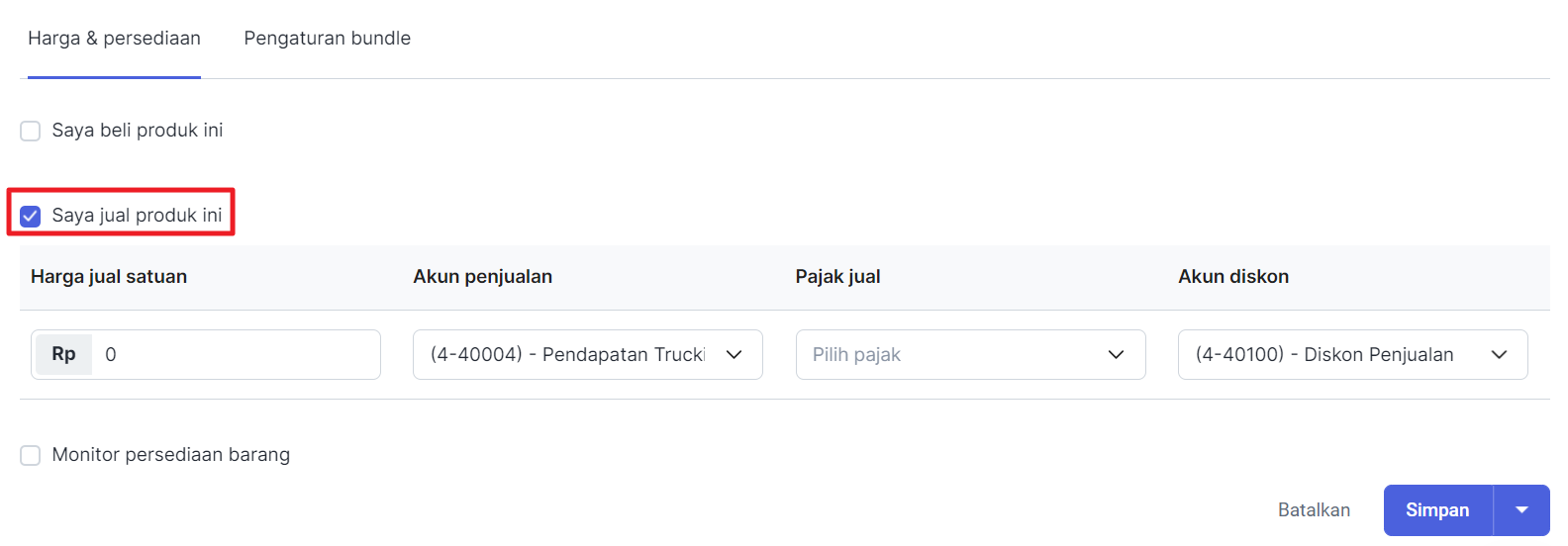The width and height of the screenshot is (1568, 546).
Task: Click the chevron arrow in Pilih pajak field
Action: (1116, 355)
